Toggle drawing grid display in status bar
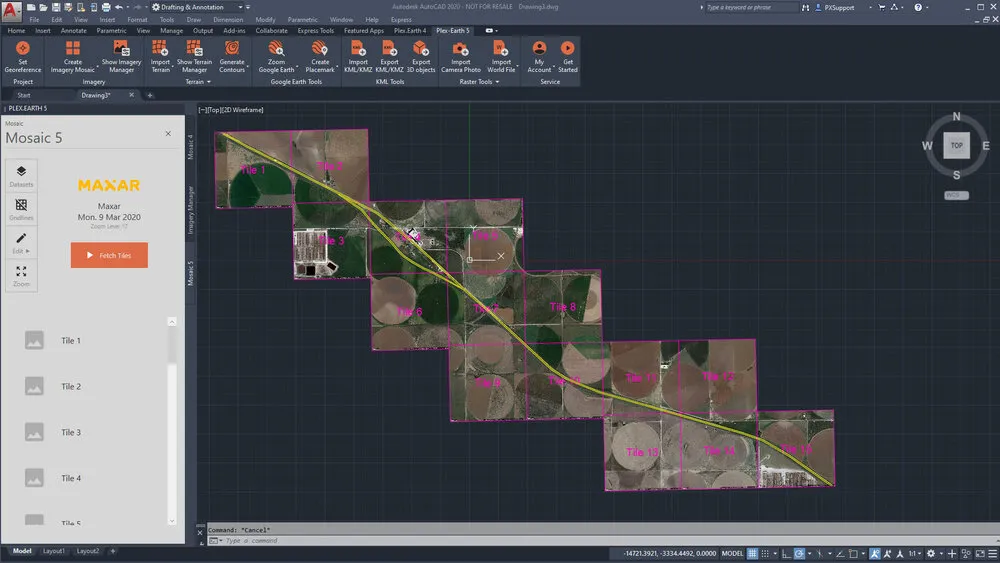The width and height of the screenshot is (1000, 563). tap(753, 553)
